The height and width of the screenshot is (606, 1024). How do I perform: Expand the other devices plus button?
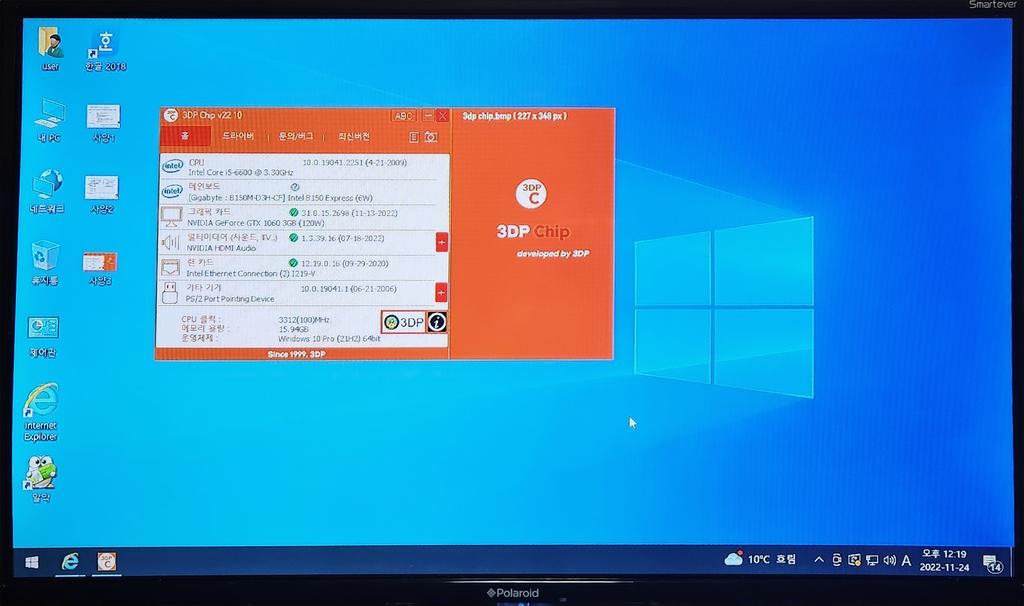coord(441,292)
